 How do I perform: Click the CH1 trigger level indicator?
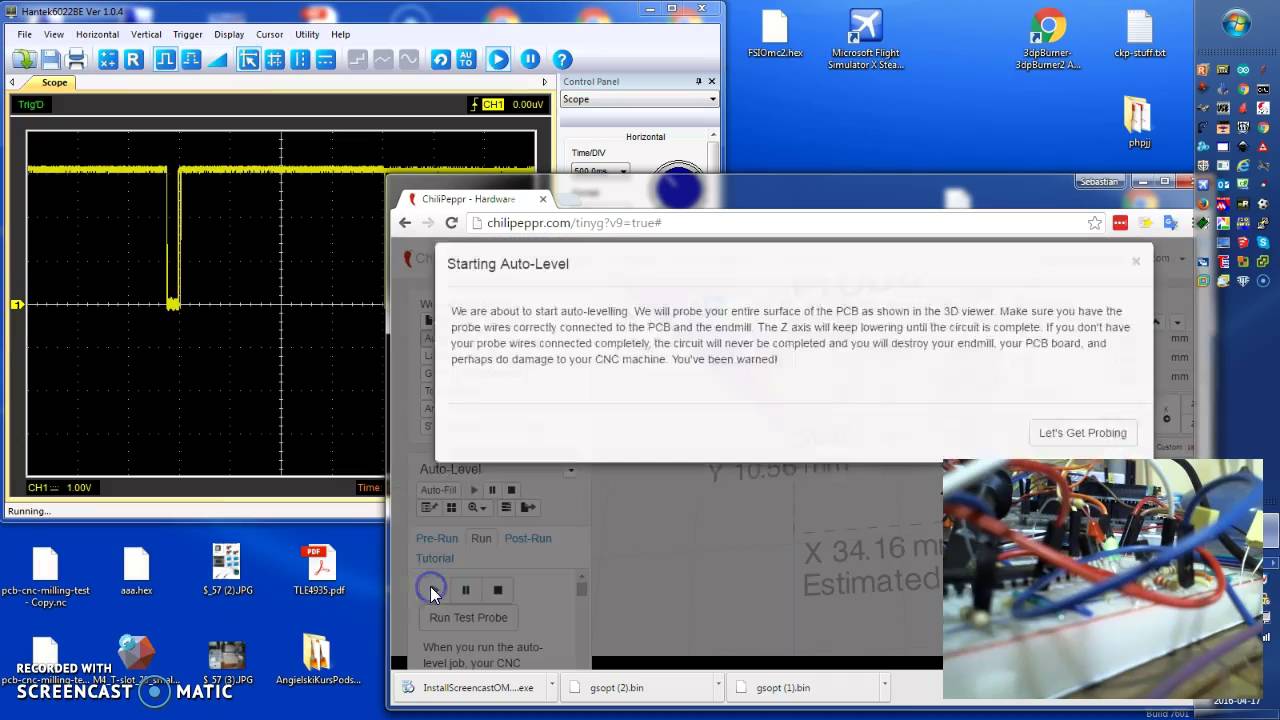[493, 104]
